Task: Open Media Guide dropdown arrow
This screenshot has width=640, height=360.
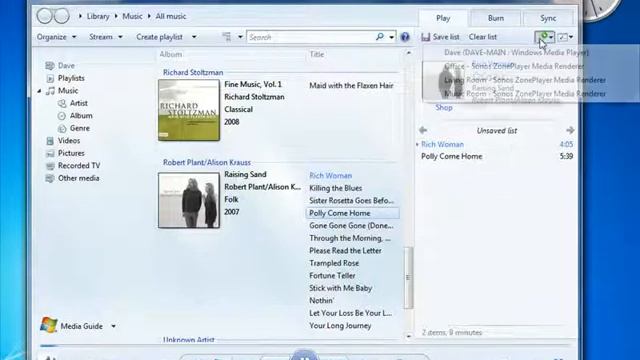Action: [113, 326]
